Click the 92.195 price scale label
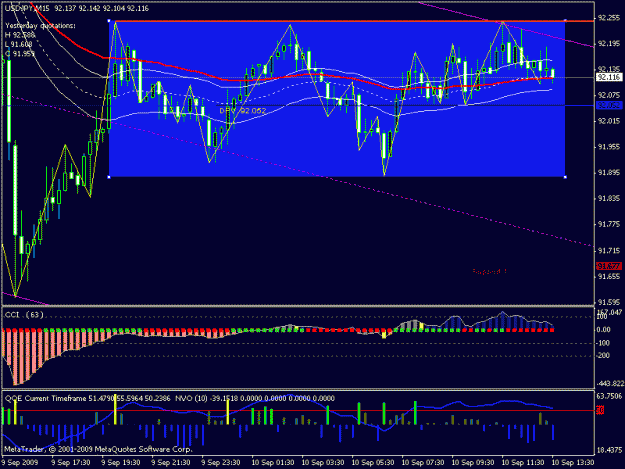This screenshot has width=625, height=469. tap(609, 43)
